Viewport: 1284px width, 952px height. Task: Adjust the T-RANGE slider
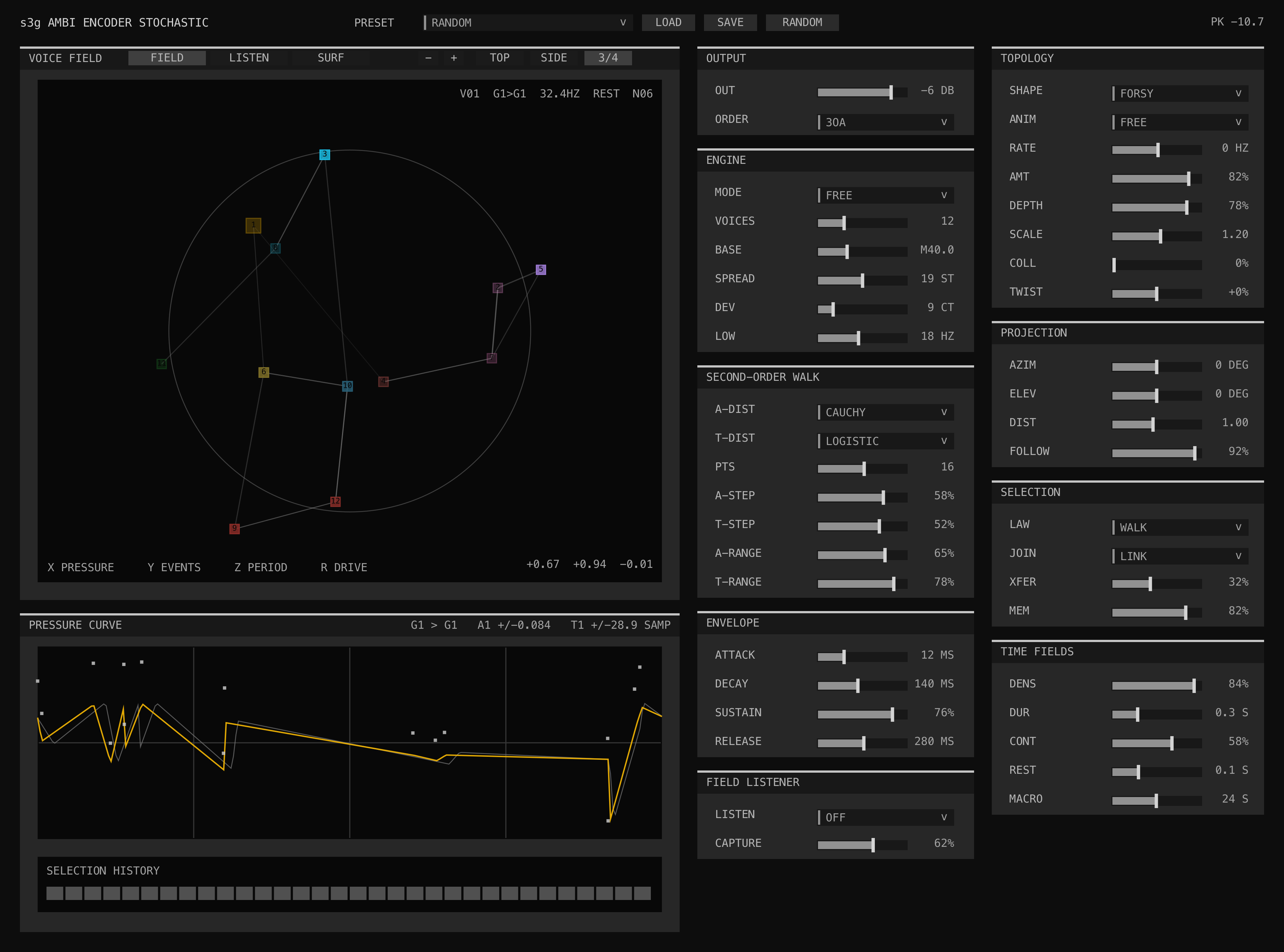point(863,584)
